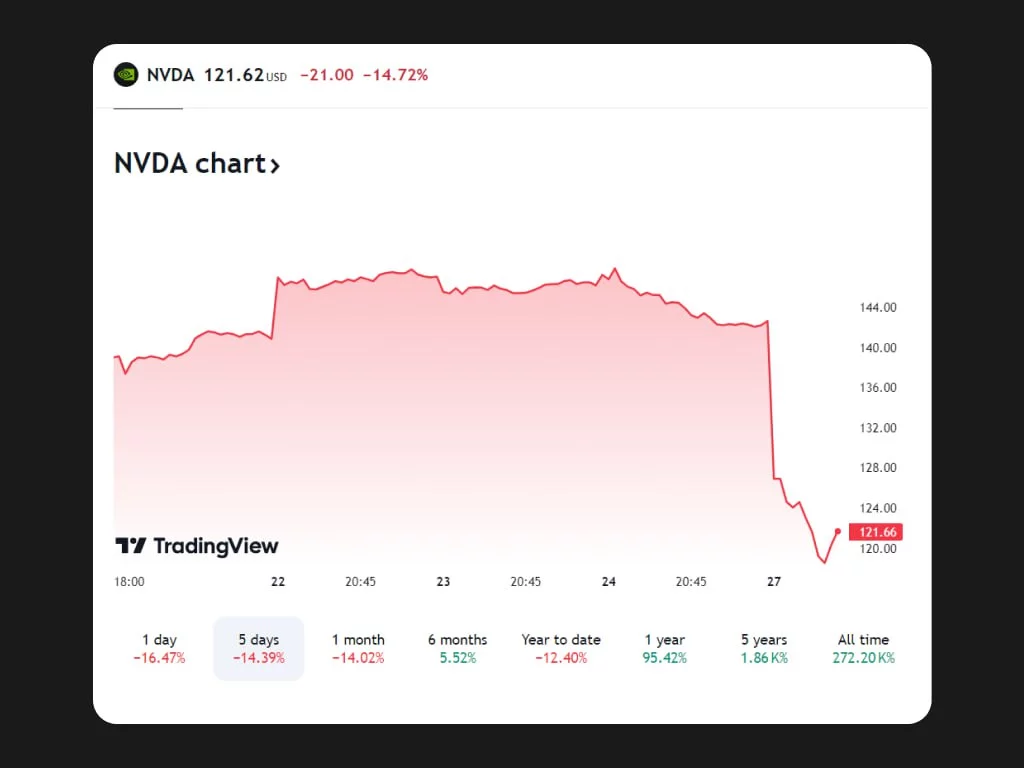1024x768 pixels.
Task: Switch to the 1 month range
Action: (358, 648)
